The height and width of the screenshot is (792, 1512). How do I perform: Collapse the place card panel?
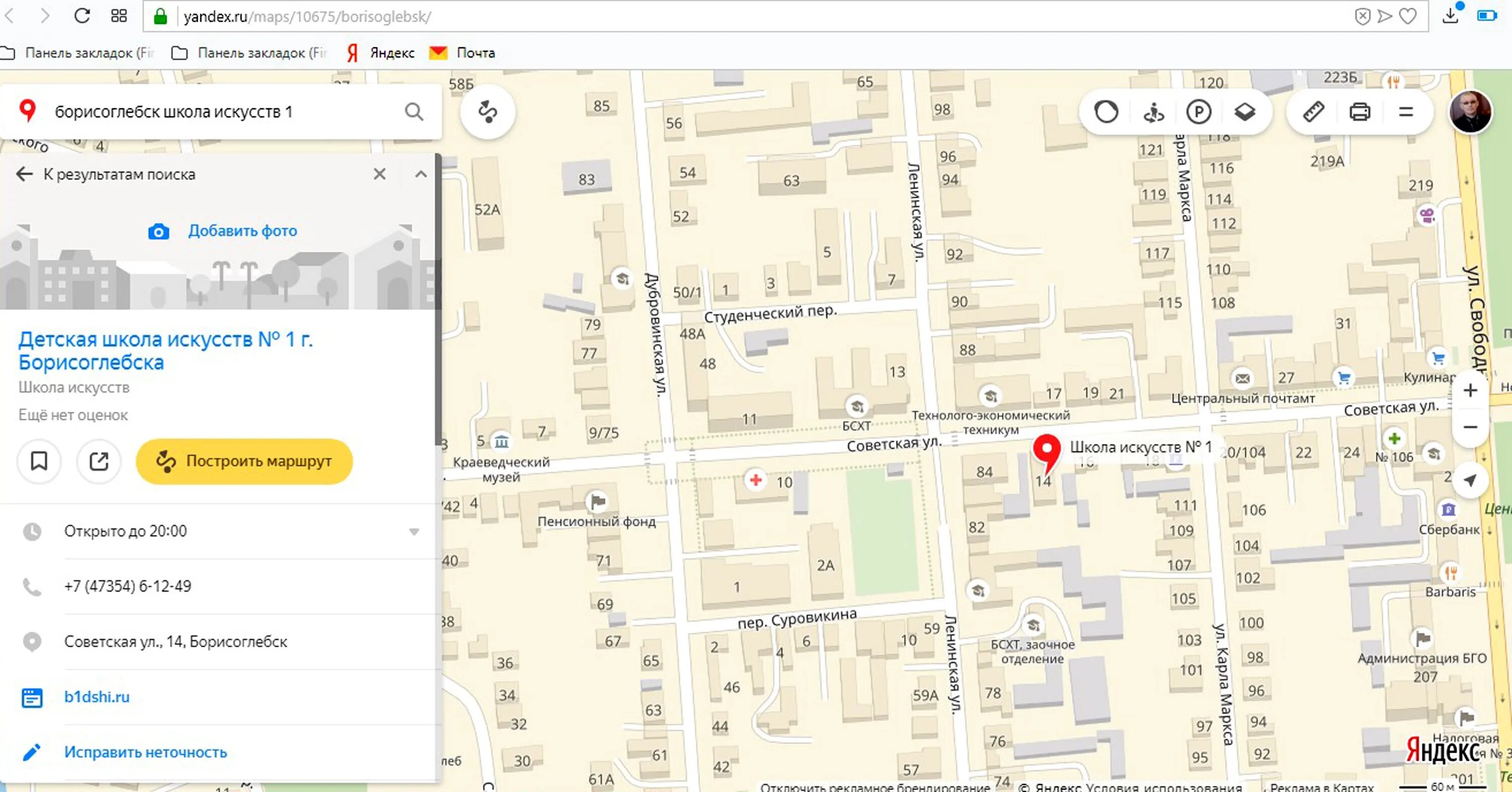coord(421,174)
